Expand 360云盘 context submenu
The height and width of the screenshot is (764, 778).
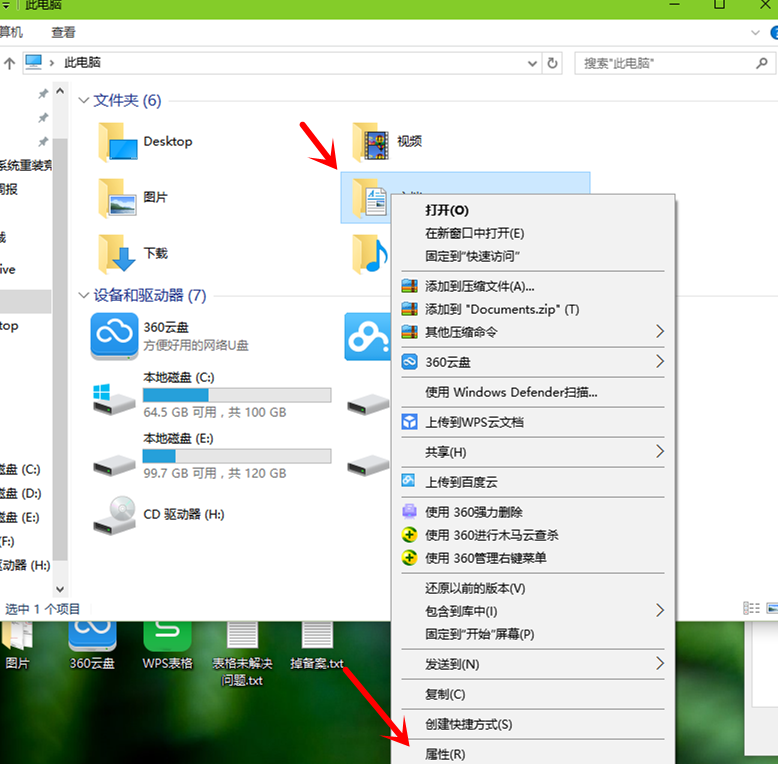click(659, 362)
